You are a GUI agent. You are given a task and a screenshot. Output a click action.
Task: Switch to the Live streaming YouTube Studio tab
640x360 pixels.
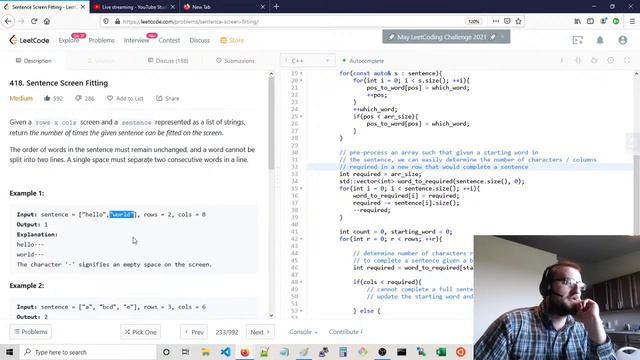134,7
